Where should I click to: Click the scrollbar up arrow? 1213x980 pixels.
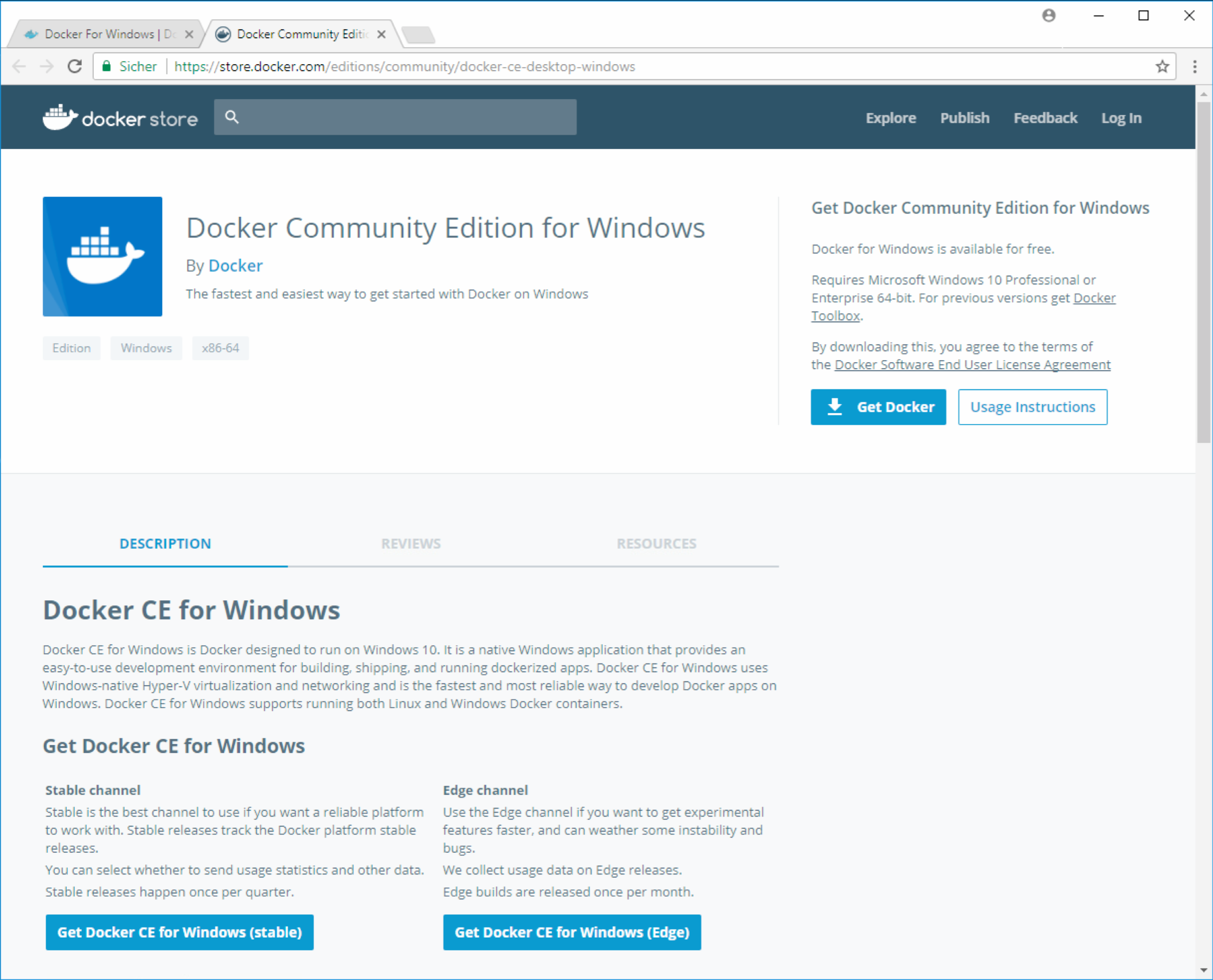click(x=1203, y=94)
